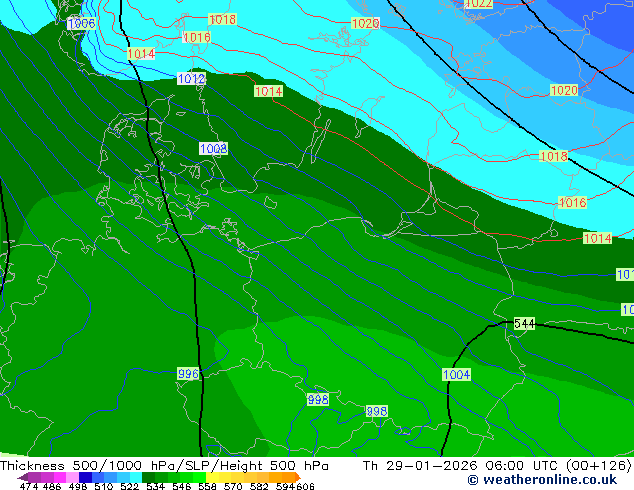
Task: Click the red 1022 isobar label
Action: tap(480, 4)
